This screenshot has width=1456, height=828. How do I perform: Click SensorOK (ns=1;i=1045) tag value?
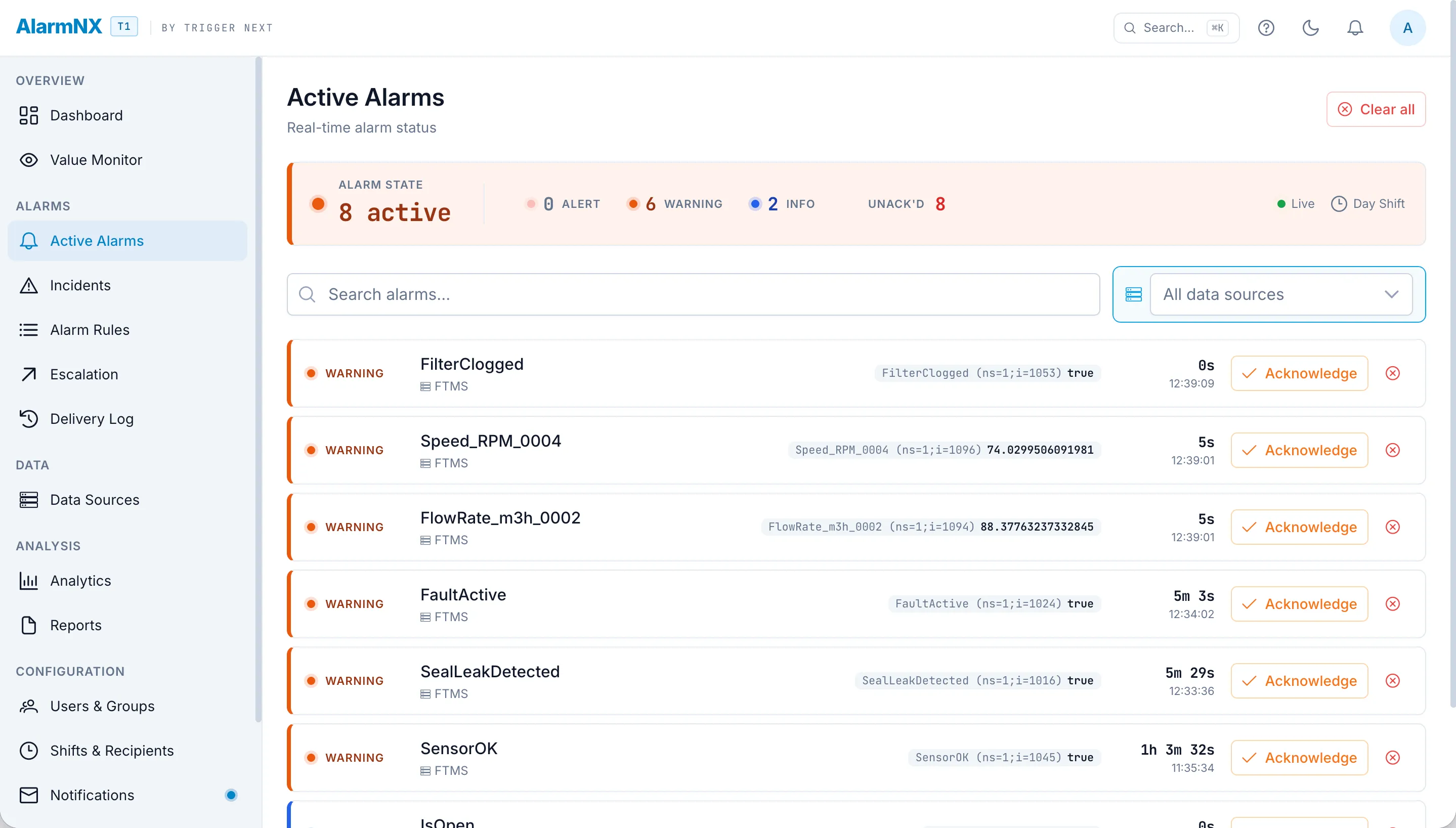(x=1004, y=757)
